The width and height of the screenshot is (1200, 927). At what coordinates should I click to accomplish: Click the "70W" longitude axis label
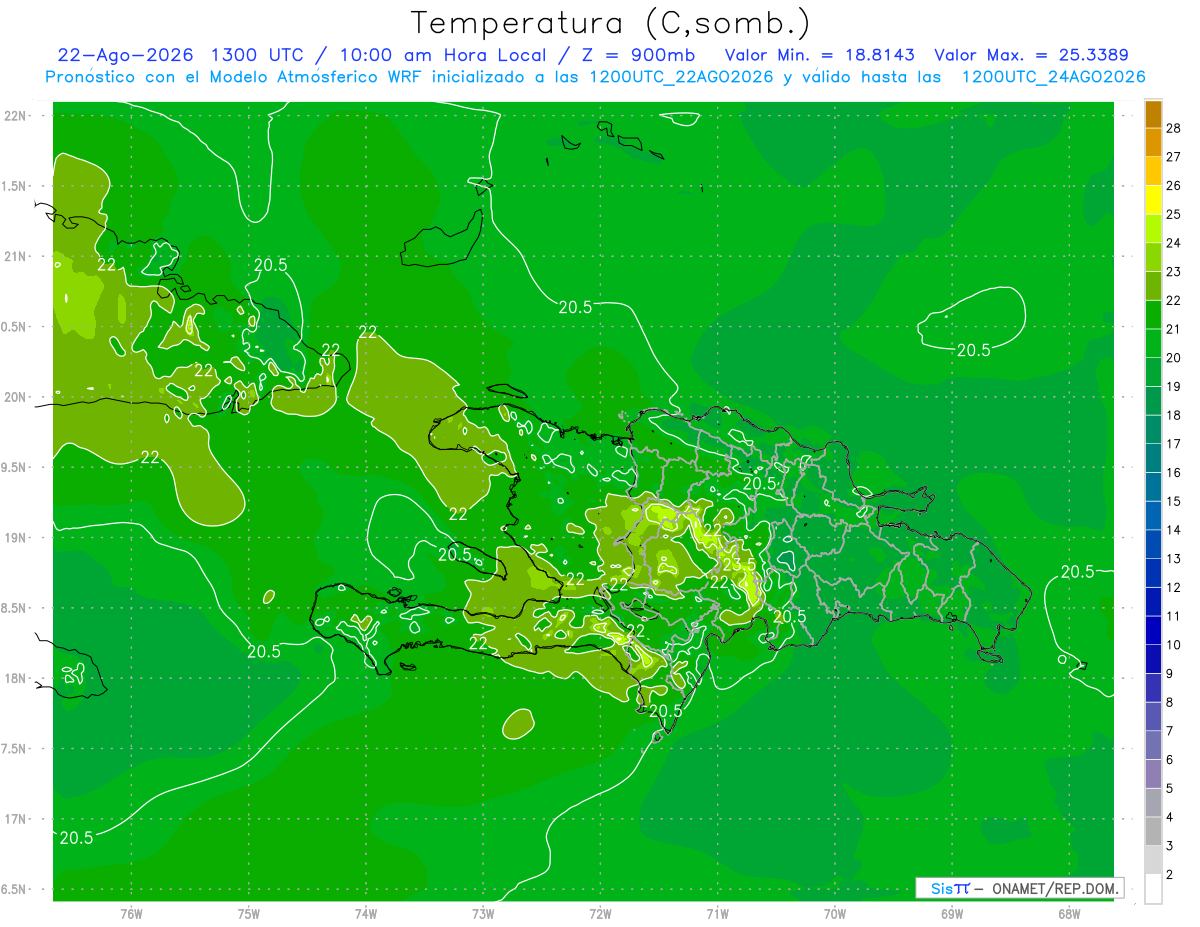point(835,914)
